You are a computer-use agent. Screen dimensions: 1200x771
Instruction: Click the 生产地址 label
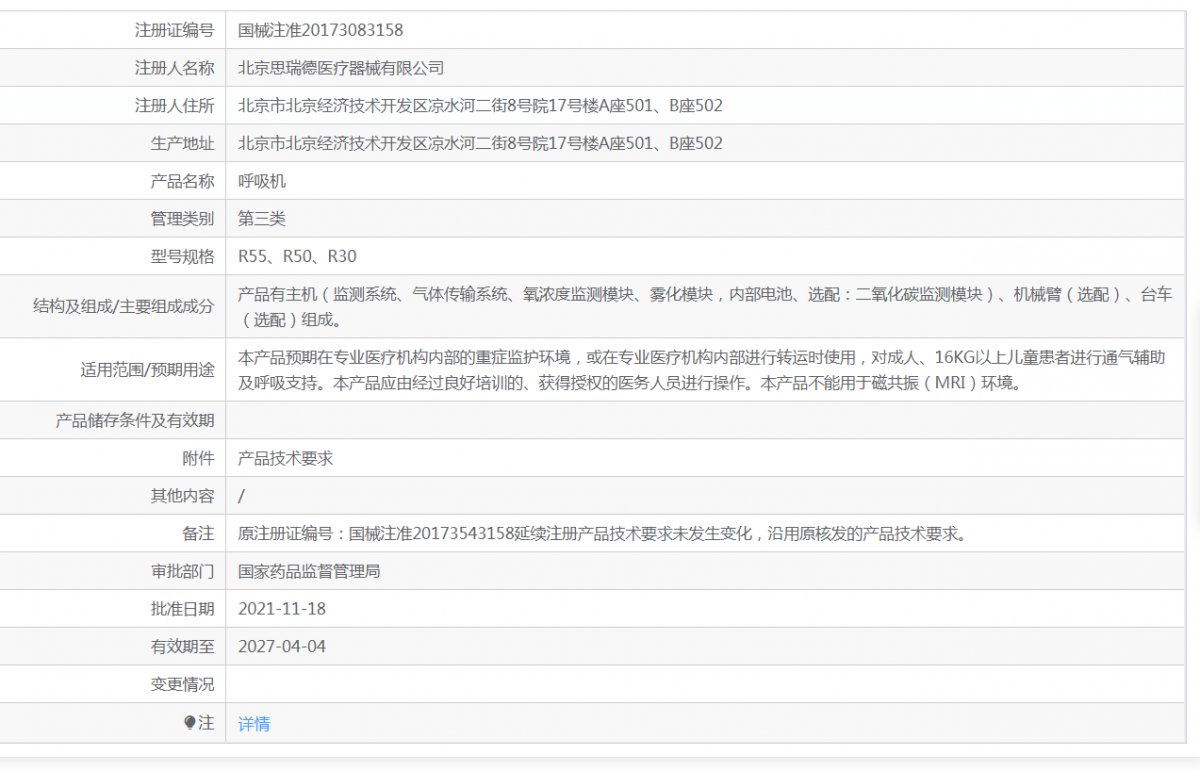coord(182,144)
